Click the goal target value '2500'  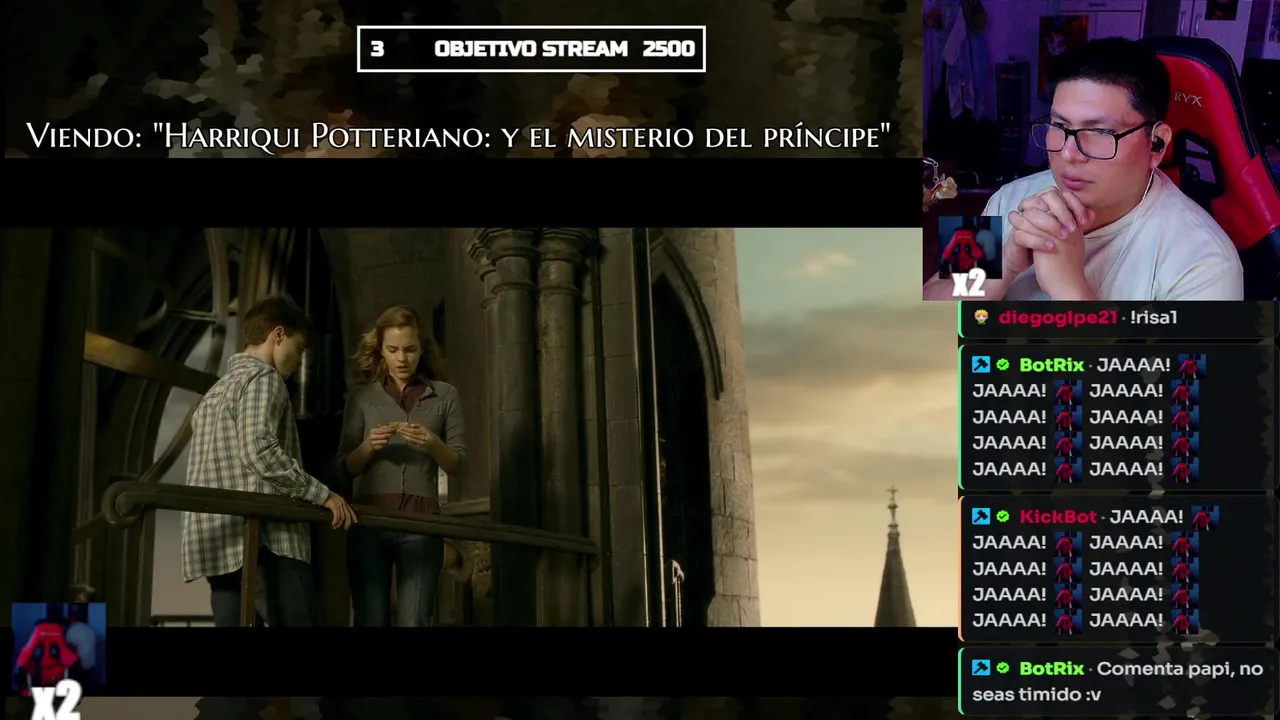tap(669, 49)
